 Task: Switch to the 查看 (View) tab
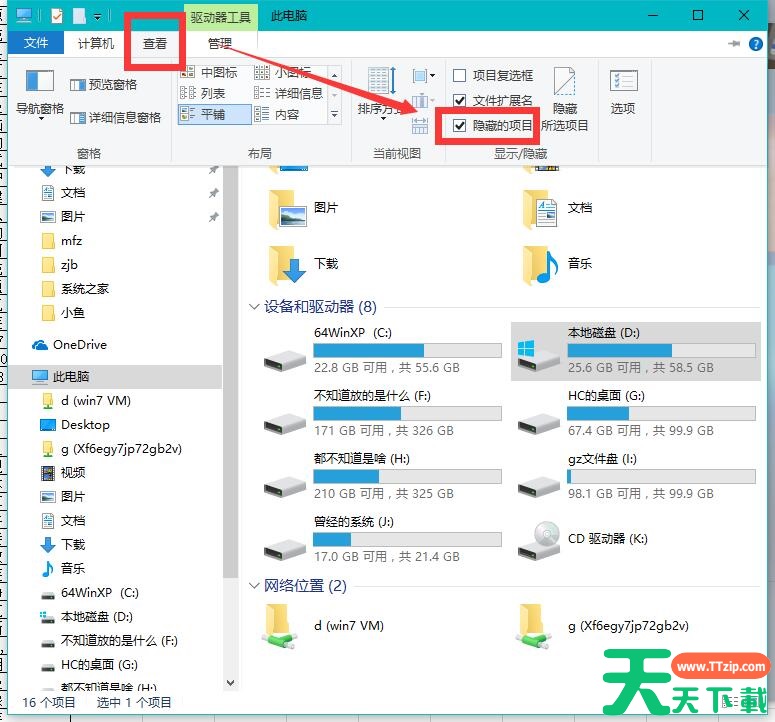155,43
